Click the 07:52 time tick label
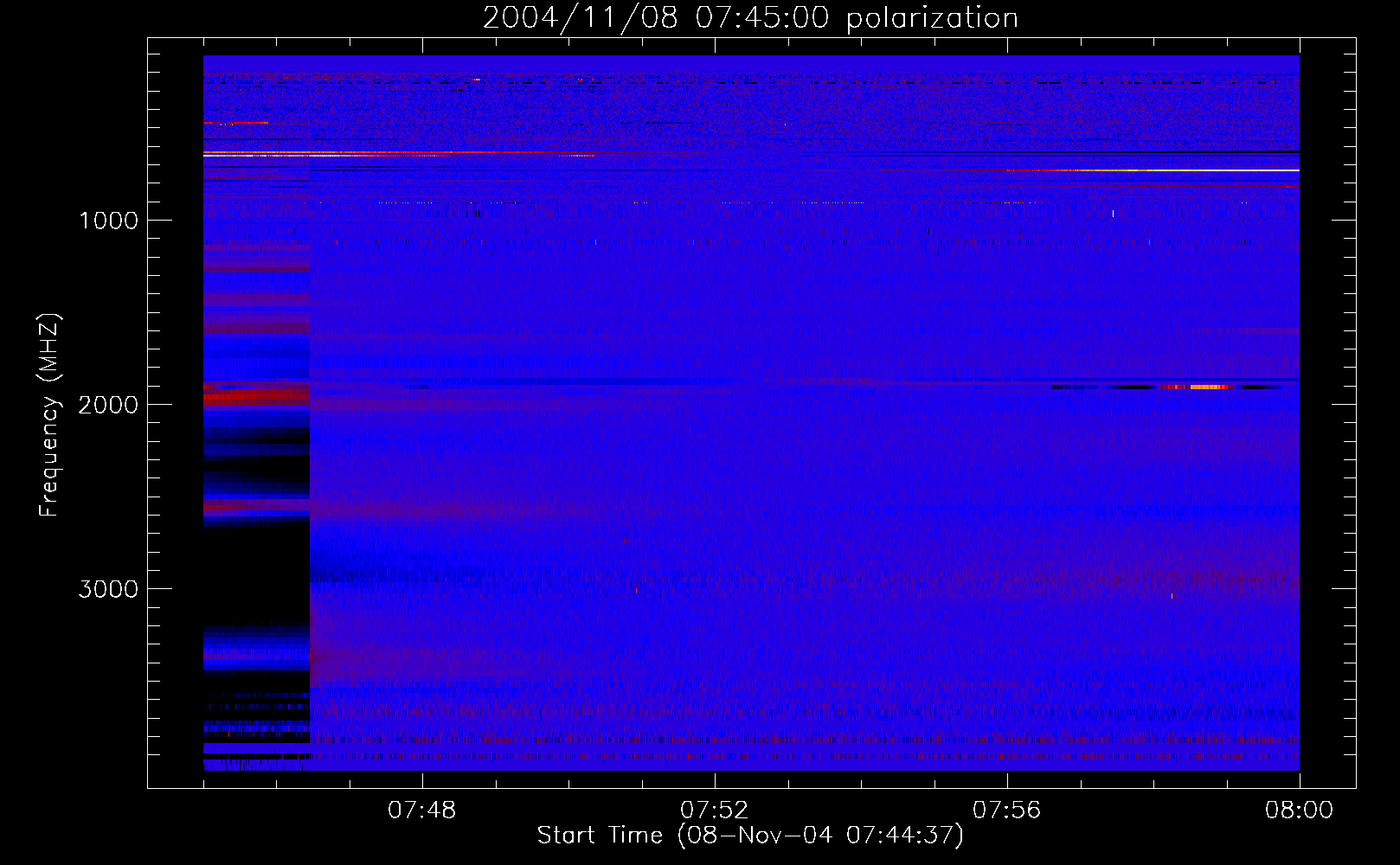This screenshot has height=865, width=1400. [715, 811]
